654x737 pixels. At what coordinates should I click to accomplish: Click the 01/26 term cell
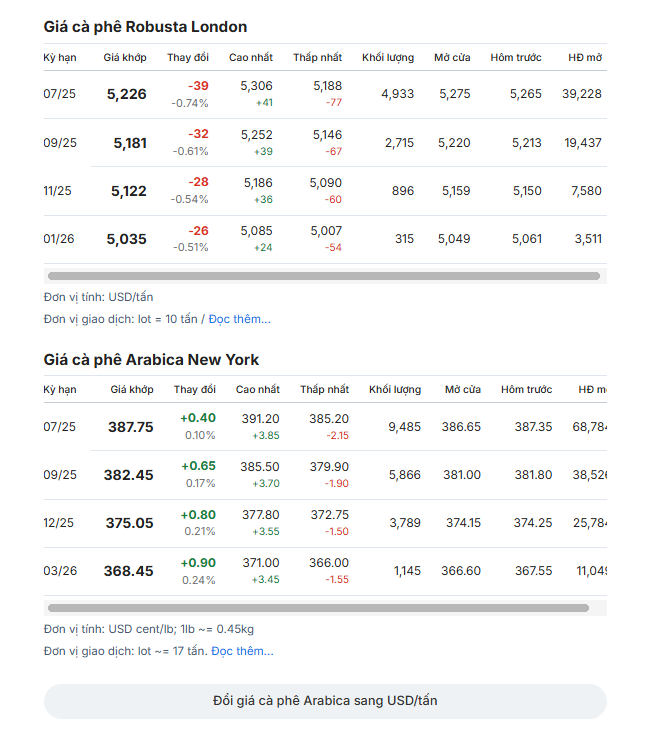click(x=59, y=239)
